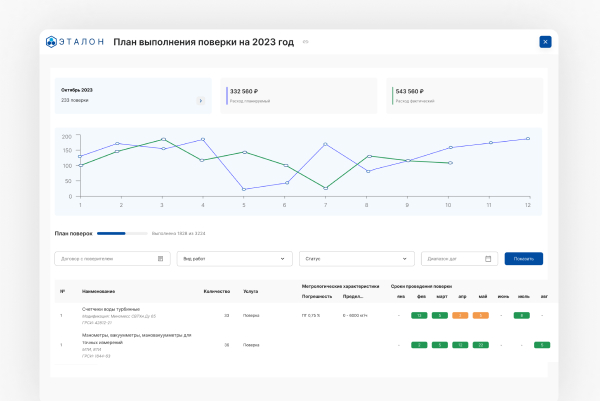The image size is (600, 401).
Task: Click the Эталон logo icon
Action: tap(51, 42)
